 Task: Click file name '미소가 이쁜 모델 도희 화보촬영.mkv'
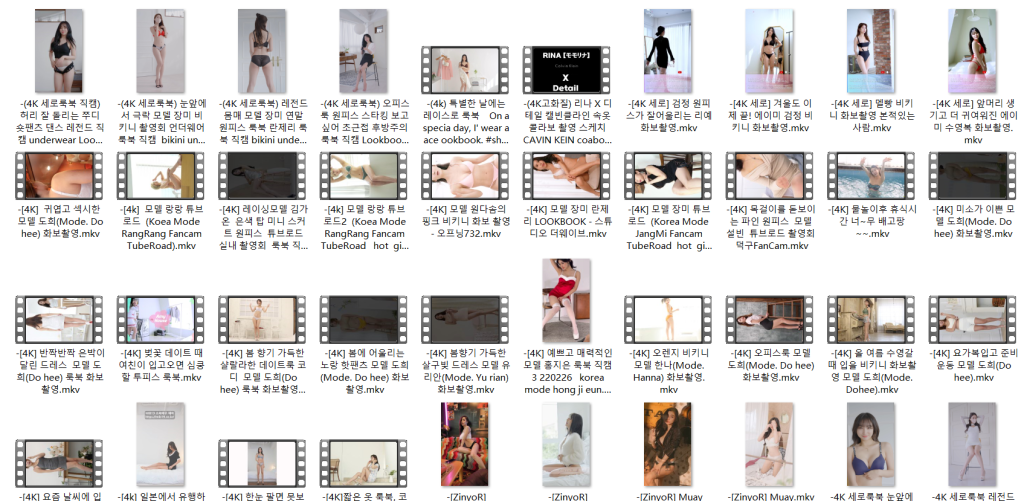pos(972,221)
